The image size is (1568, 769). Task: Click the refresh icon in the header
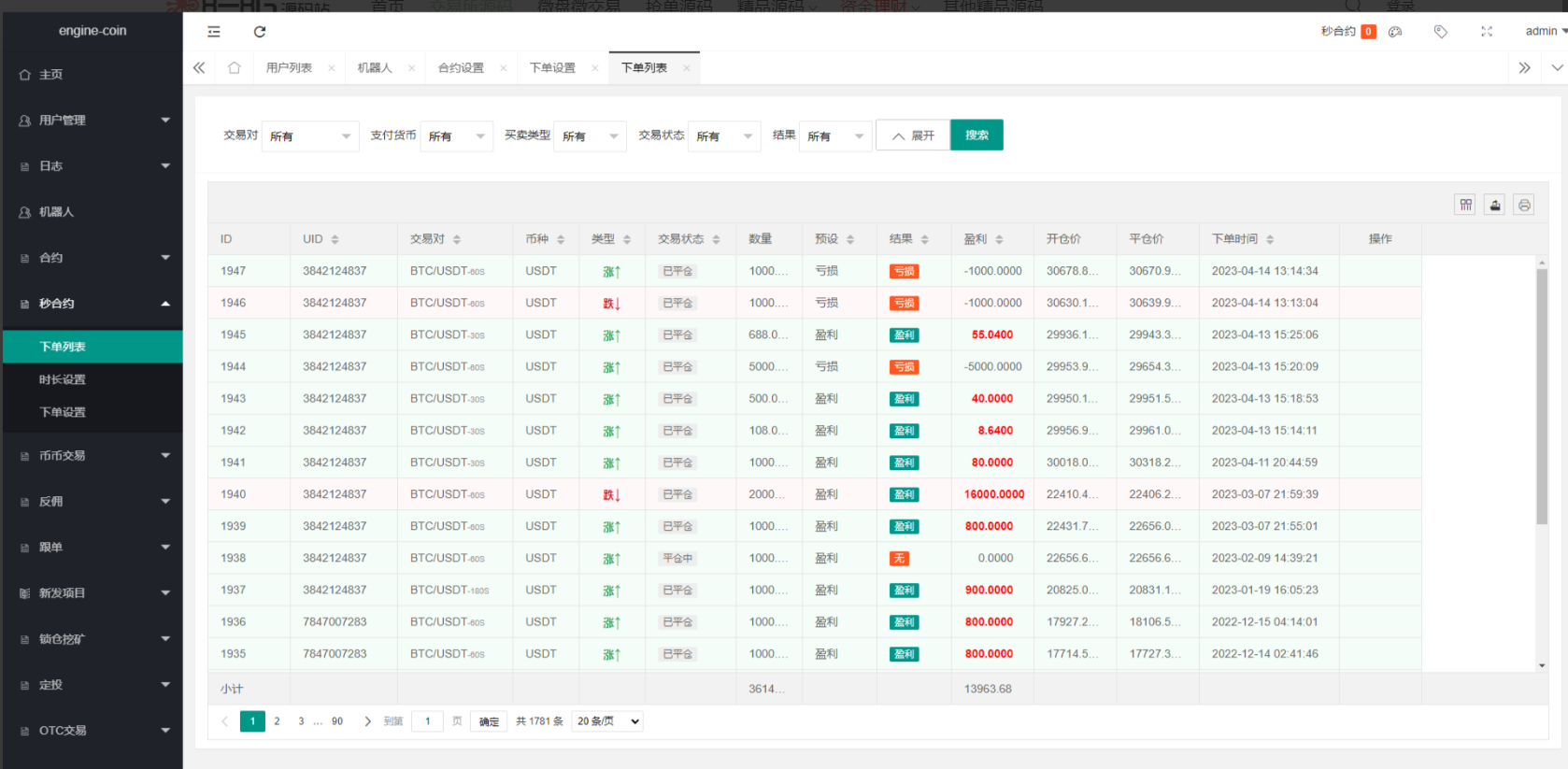(x=260, y=32)
